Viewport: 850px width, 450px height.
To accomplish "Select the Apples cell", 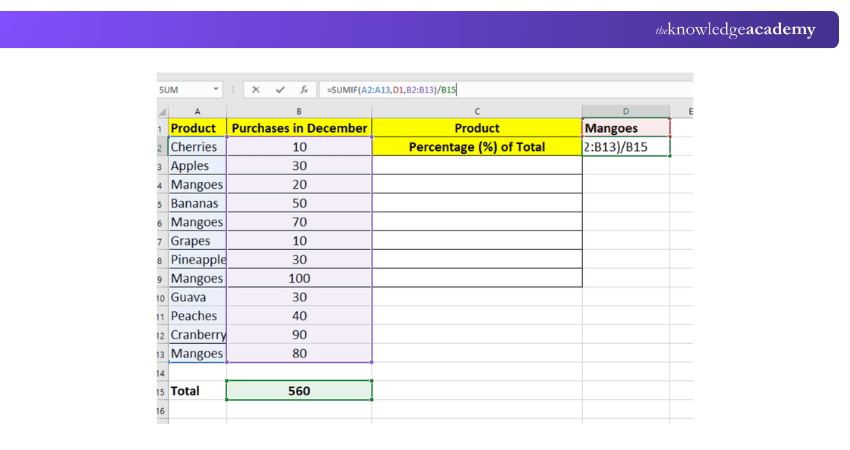I will [197, 165].
